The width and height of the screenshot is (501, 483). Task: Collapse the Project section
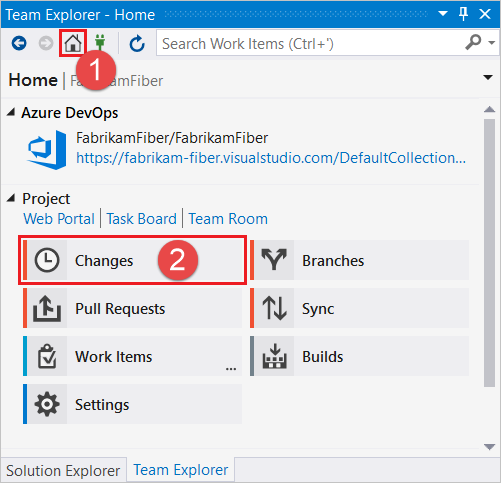point(11,198)
